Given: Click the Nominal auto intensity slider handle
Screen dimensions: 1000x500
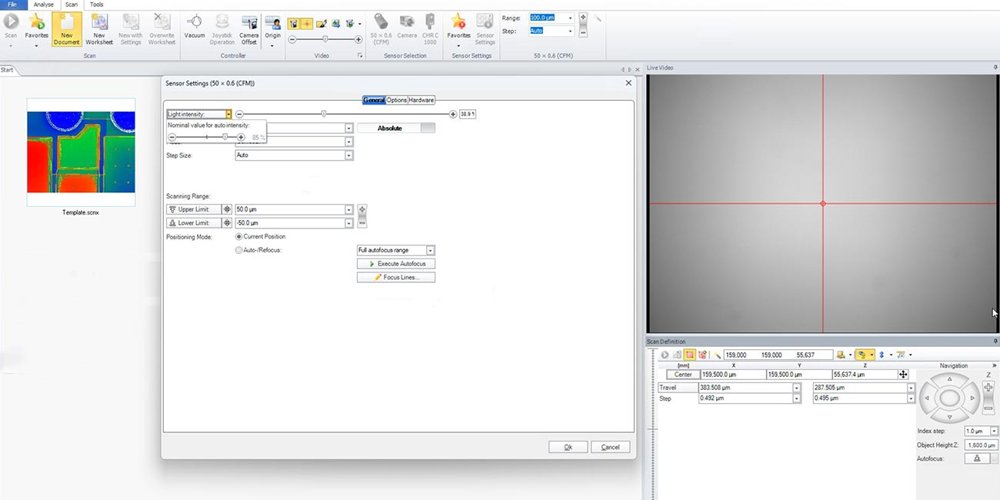Looking at the screenshot, I should [225, 137].
